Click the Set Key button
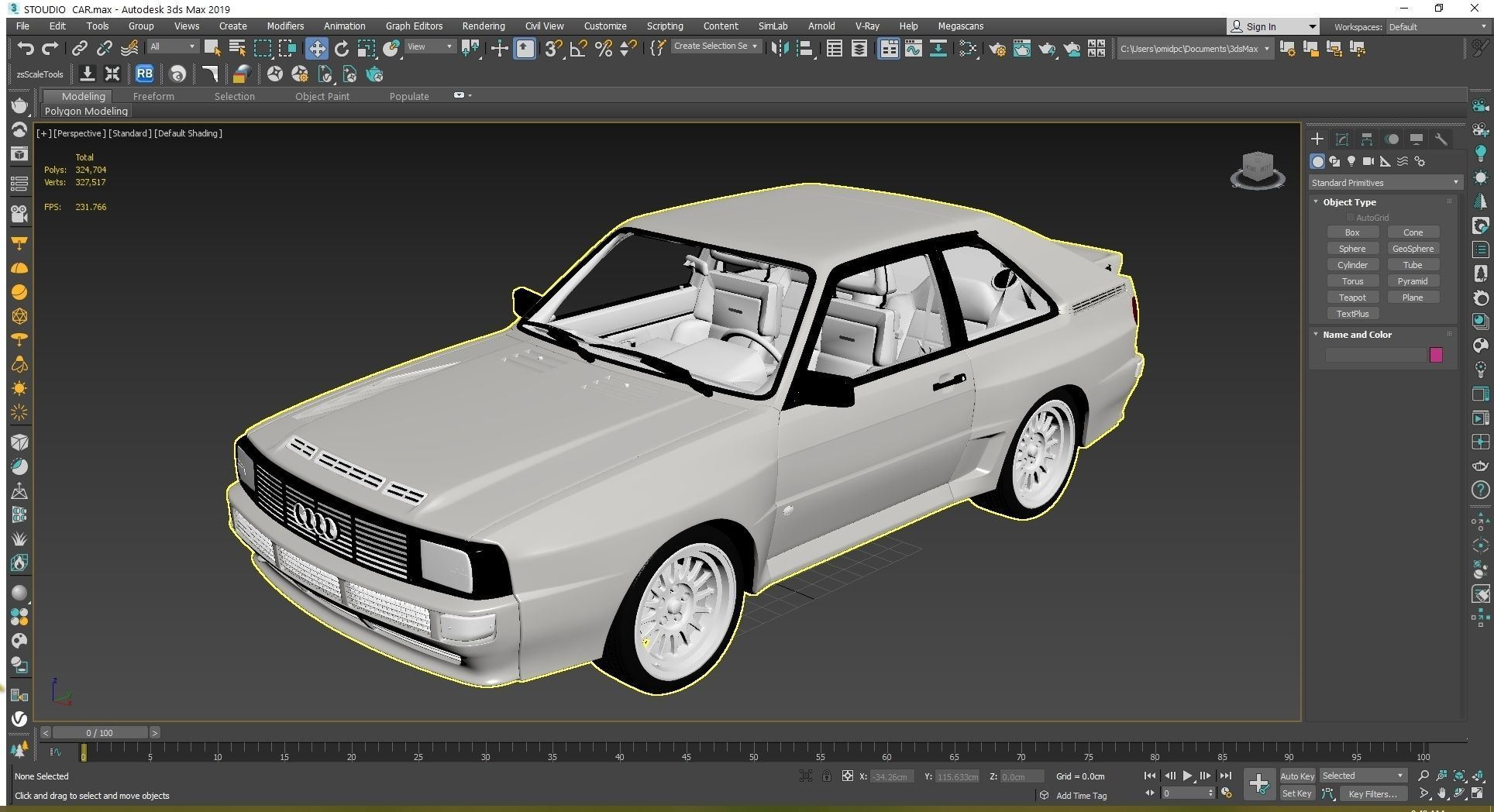 [1297, 793]
